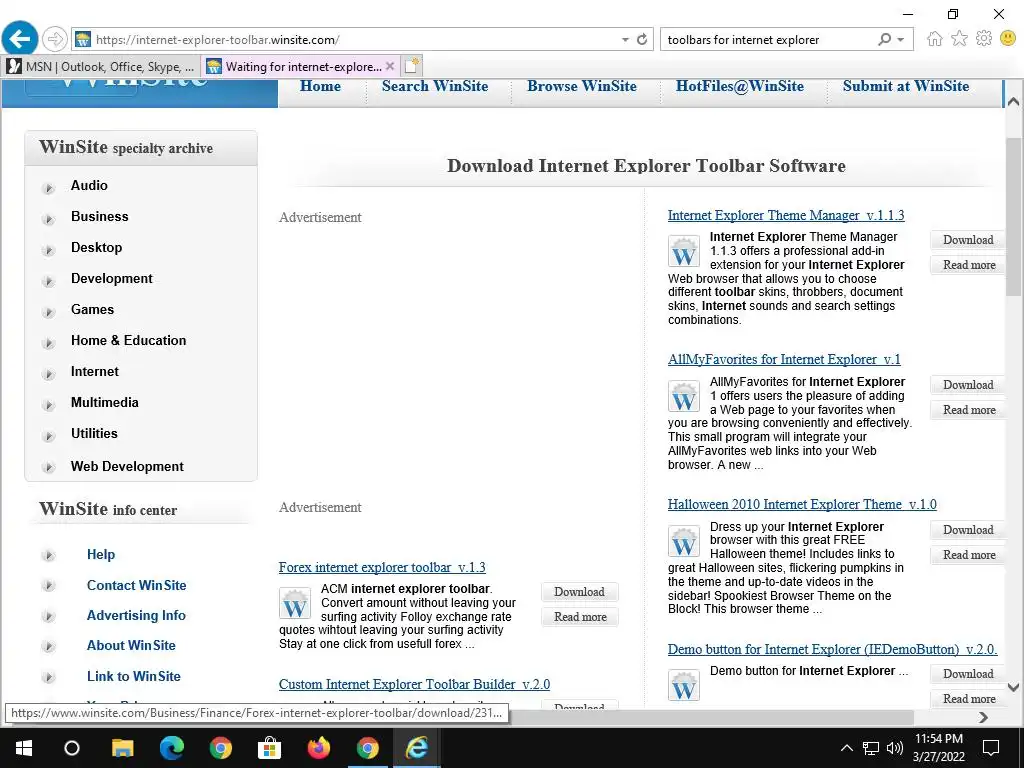The image size is (1024, 768).
Task: Open Internet Explorer Theme Manager v.1.1.3 link
Action: [786, 215]
